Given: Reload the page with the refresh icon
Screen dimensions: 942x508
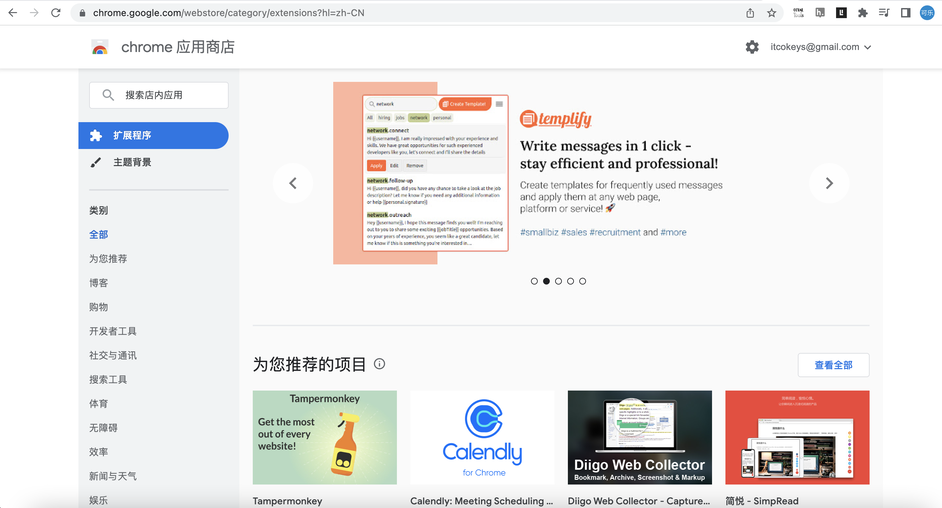Looking at the screenshot, I should tap(56, 13).
